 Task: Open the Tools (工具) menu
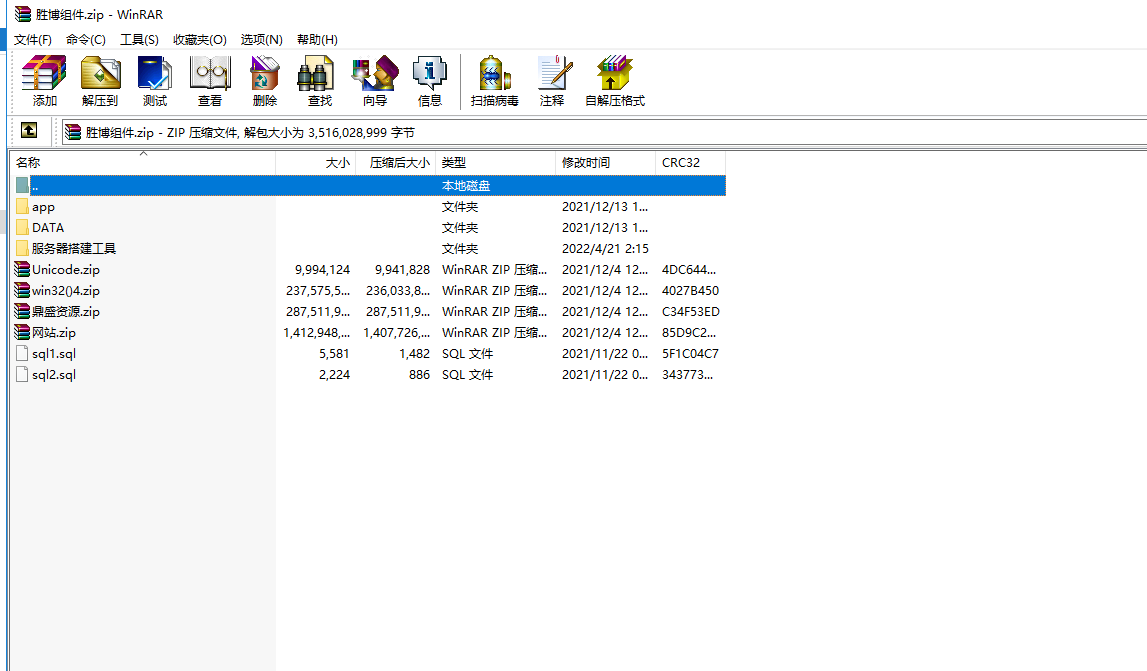pyautogui.click(x=139, y=40)
